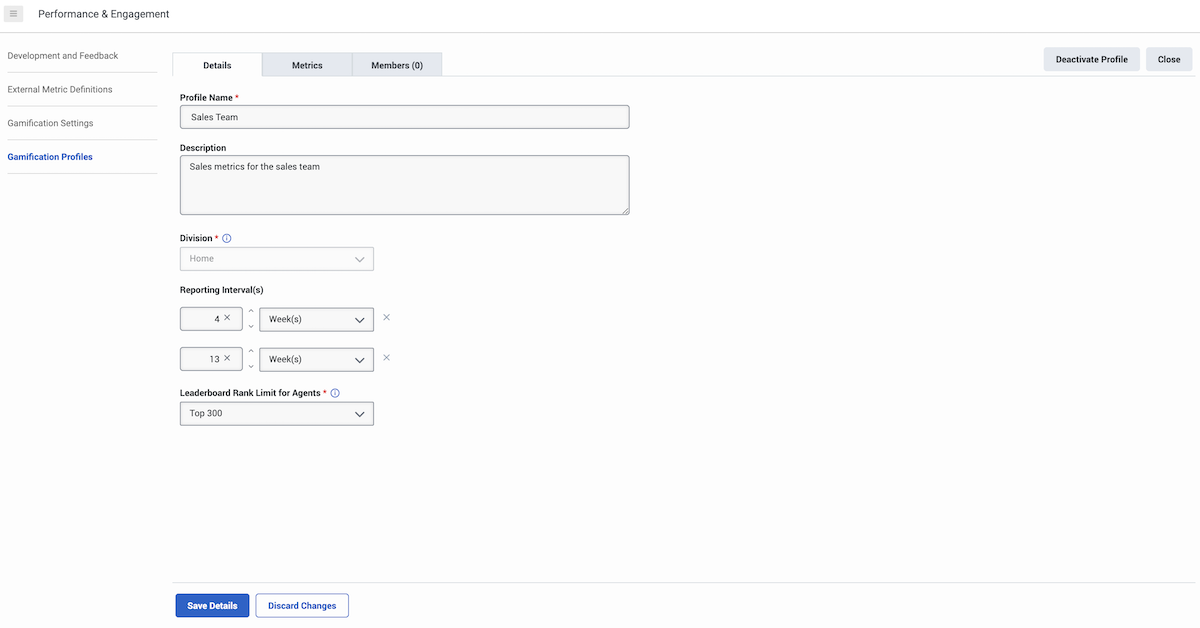Click the Save Details button
This screenshot has width=1200, height=628.
pyautogui.click(x=212, y=605)
